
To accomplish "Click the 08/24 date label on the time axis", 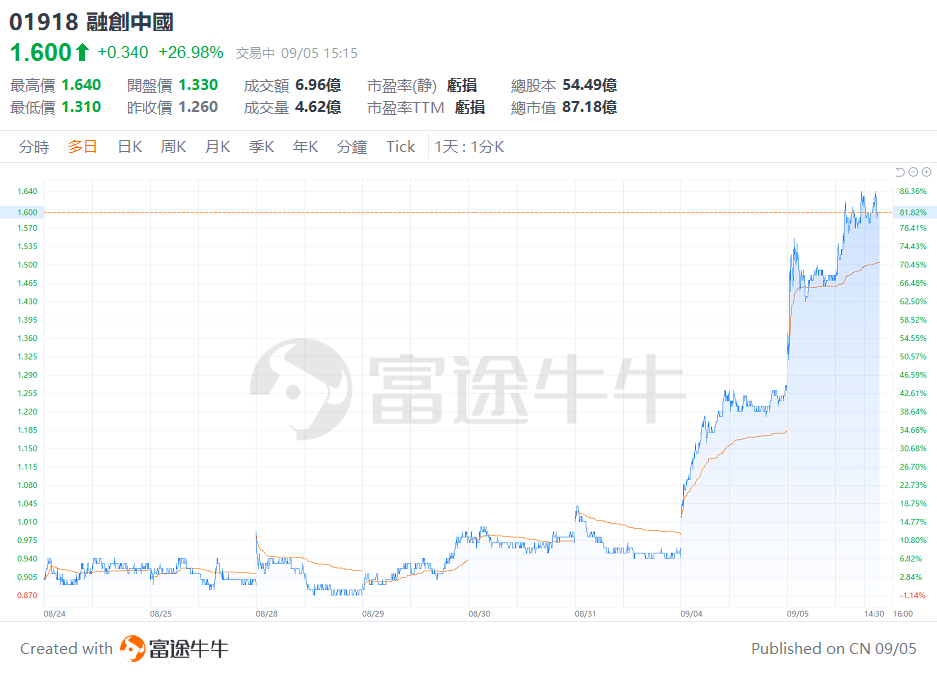I will tap(54, 614).
